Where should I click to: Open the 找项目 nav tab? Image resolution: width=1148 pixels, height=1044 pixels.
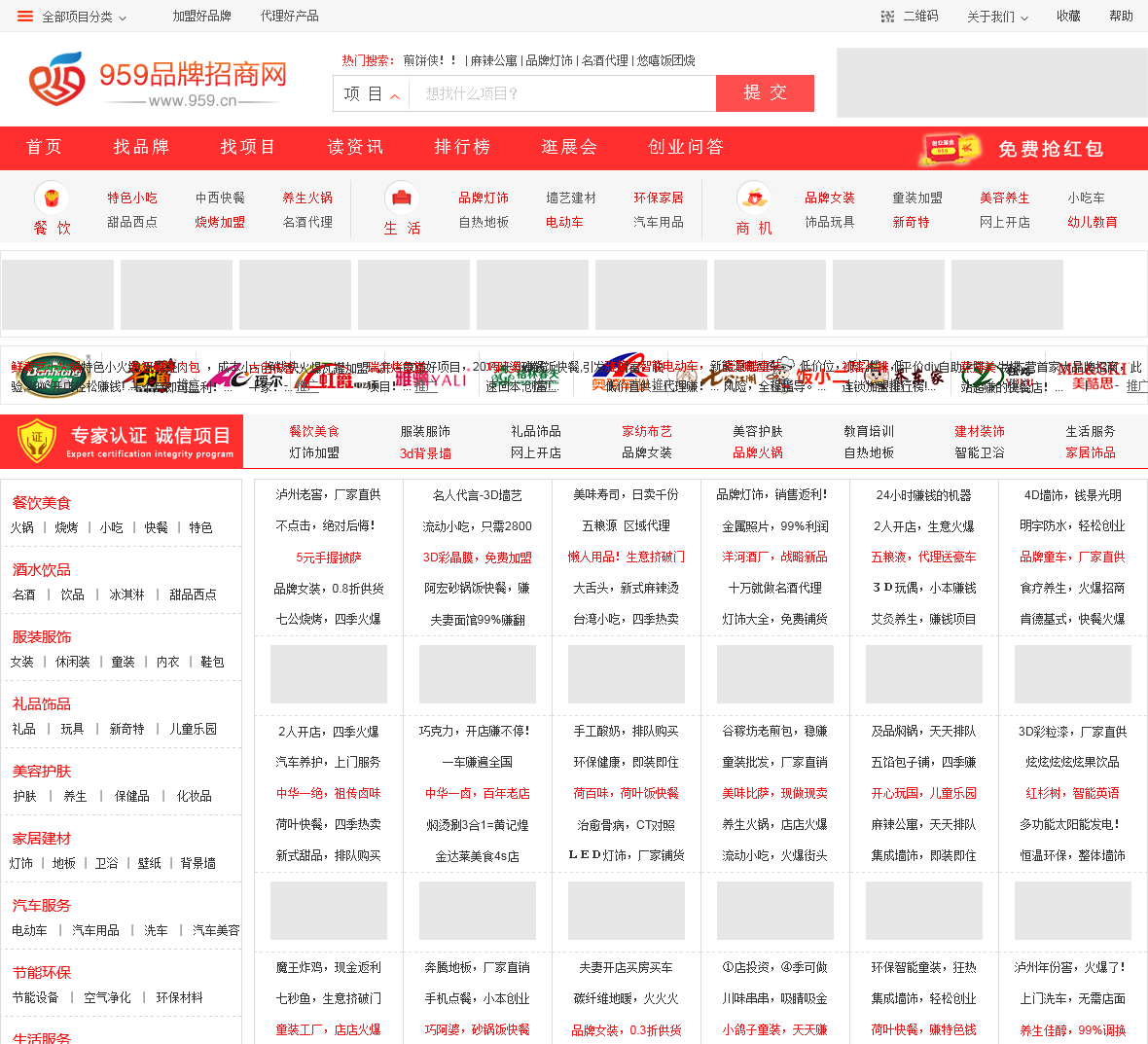point(248,147)
